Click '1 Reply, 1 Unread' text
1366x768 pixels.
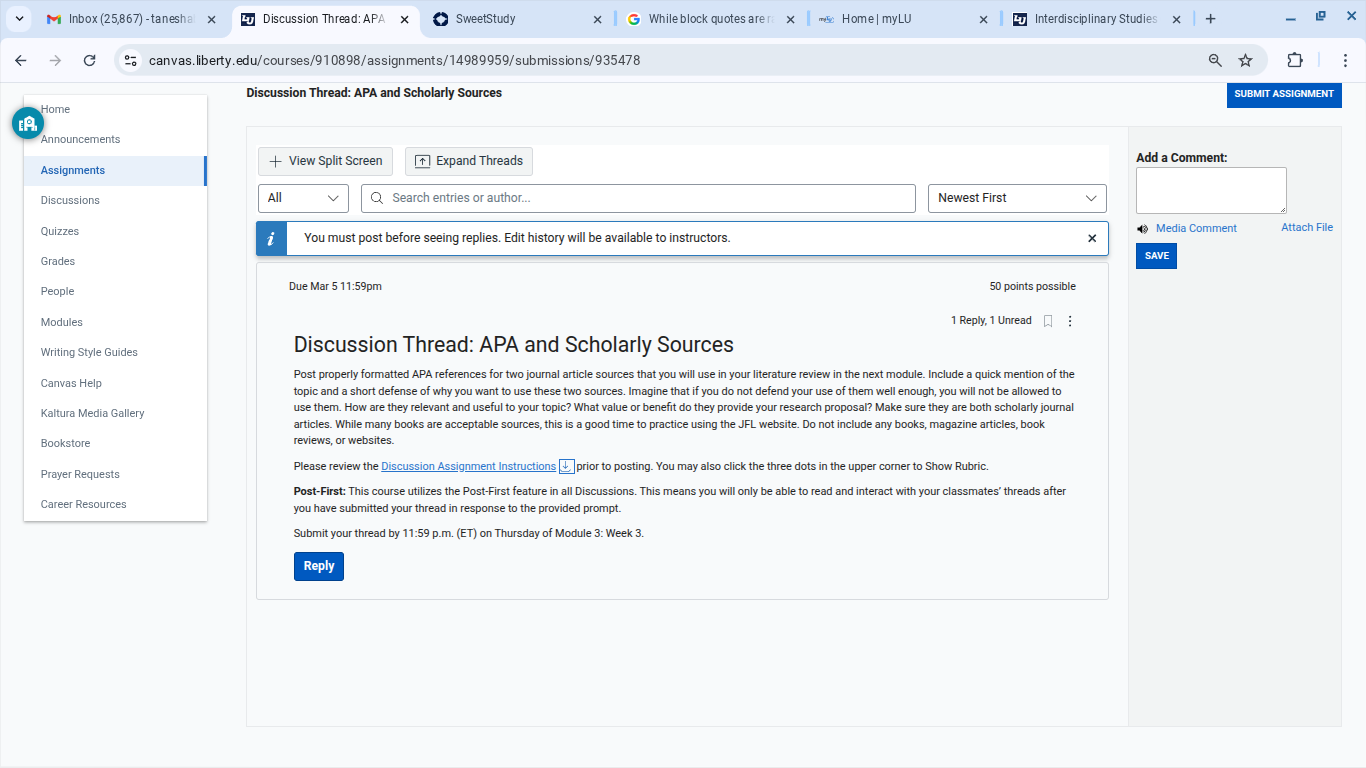[991, 320]
